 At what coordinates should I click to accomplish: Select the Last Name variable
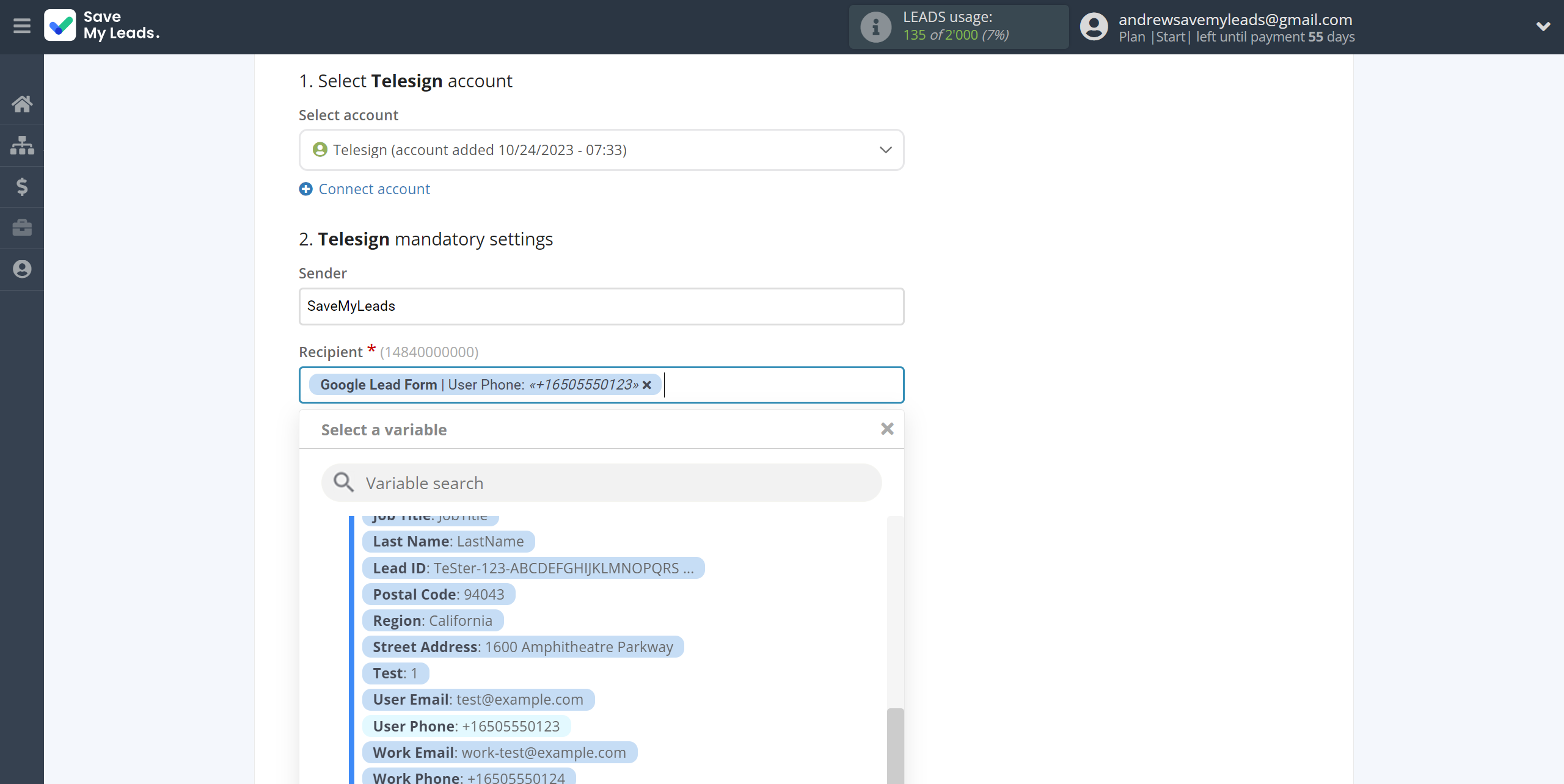coord(448,542)
